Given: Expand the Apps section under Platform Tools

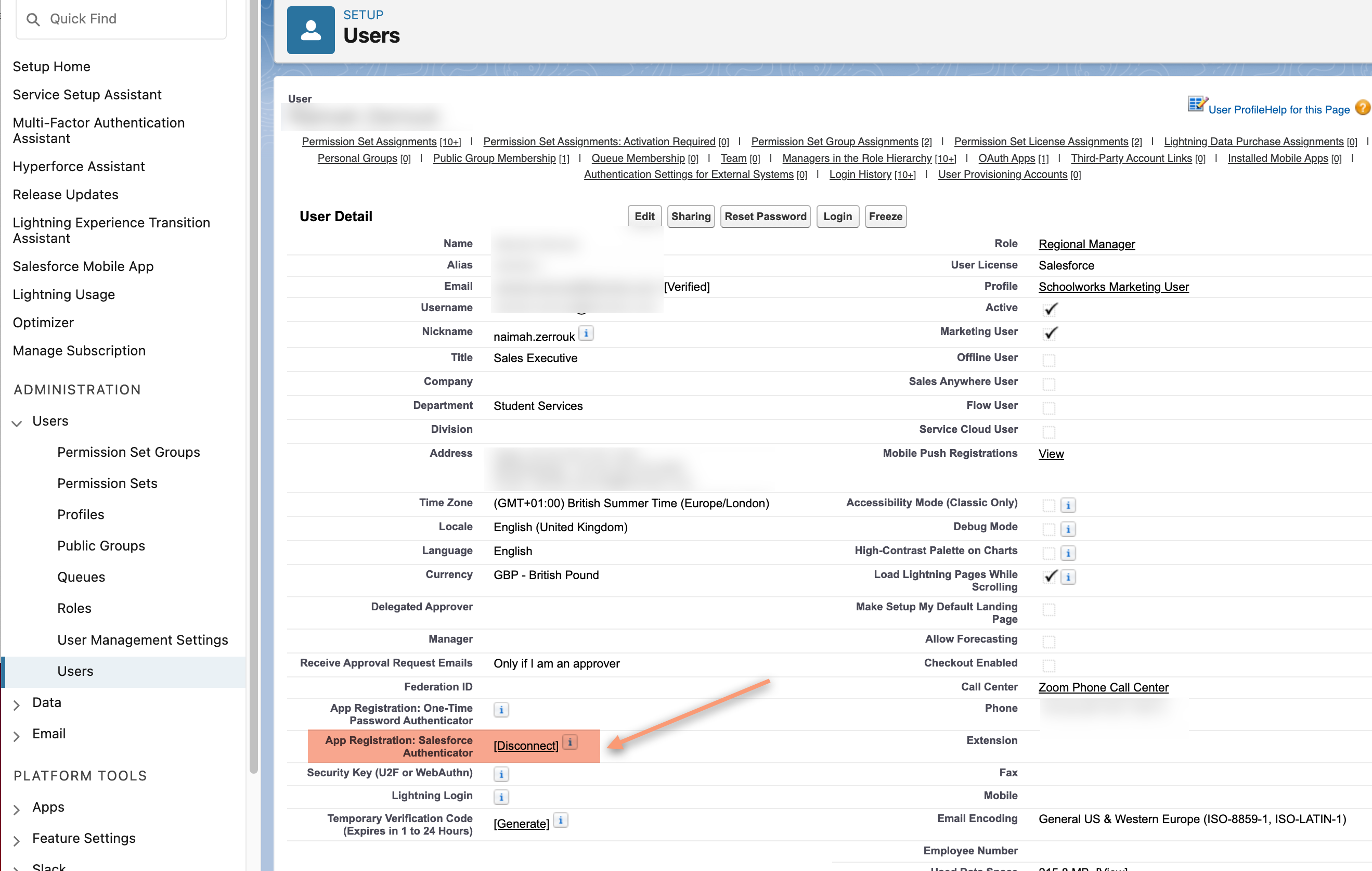Looking at the screenshot, I should coord(17,808).
